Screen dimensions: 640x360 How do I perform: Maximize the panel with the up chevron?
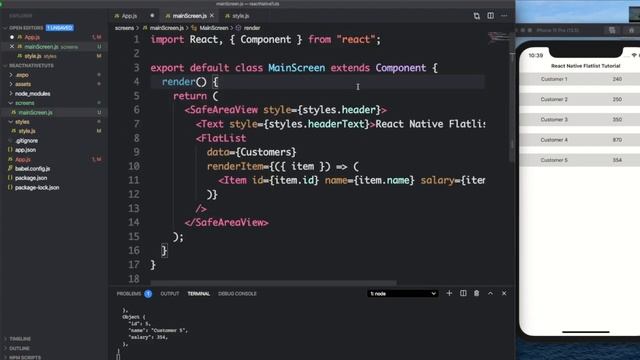tap(490, 293)
